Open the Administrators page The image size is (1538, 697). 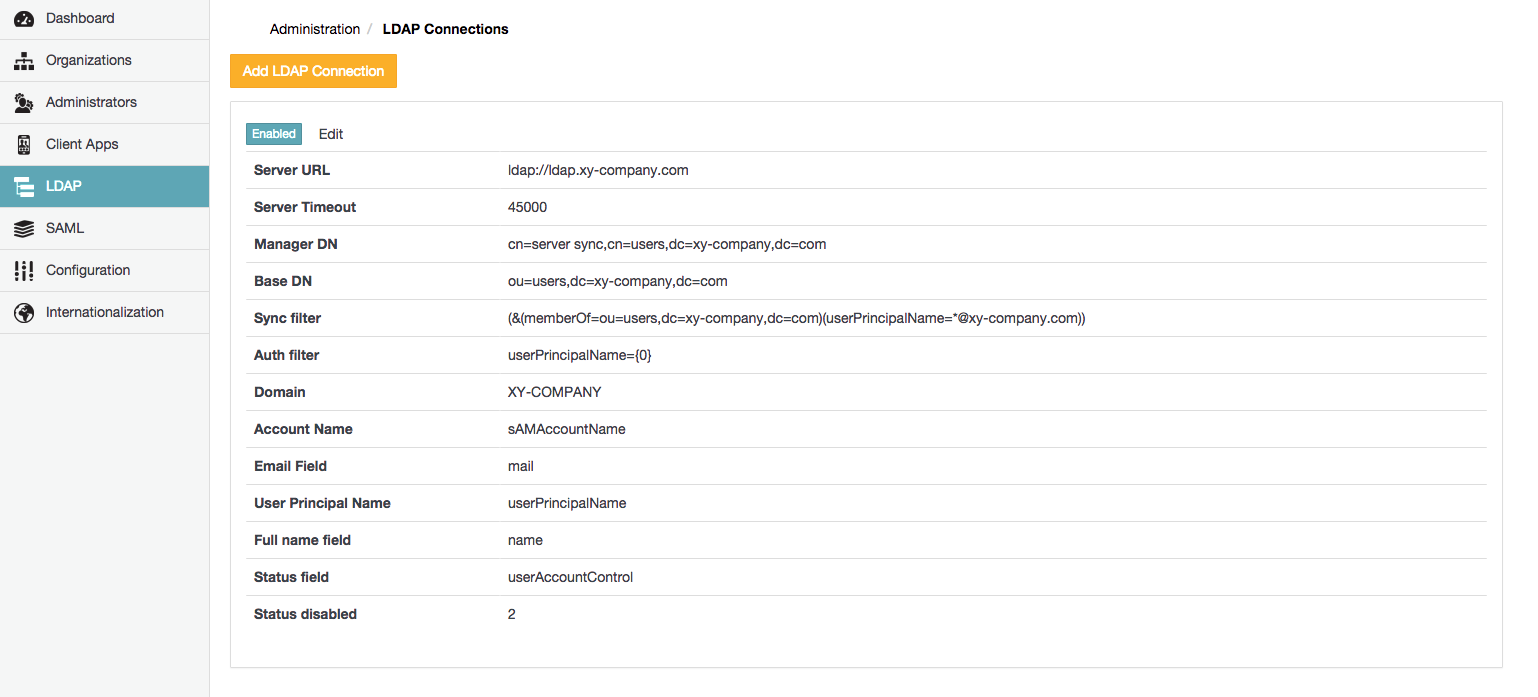(x=91, y=102)
